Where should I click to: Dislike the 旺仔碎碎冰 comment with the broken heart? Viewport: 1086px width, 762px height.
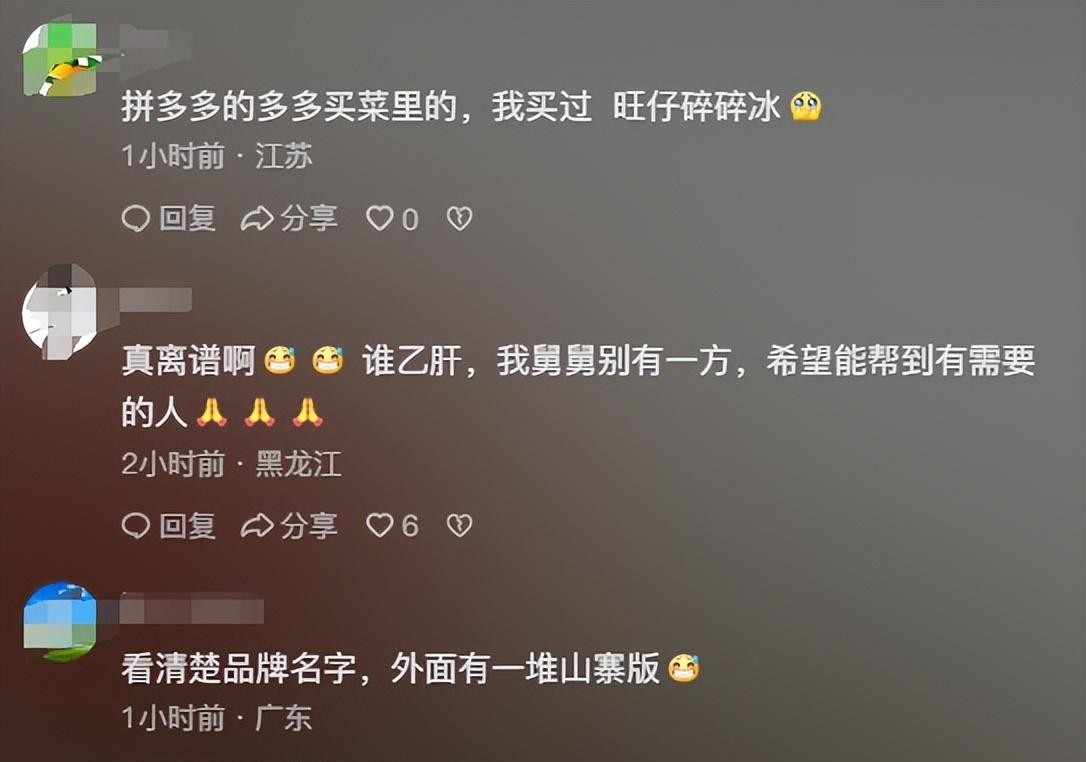tap(459, 219)
